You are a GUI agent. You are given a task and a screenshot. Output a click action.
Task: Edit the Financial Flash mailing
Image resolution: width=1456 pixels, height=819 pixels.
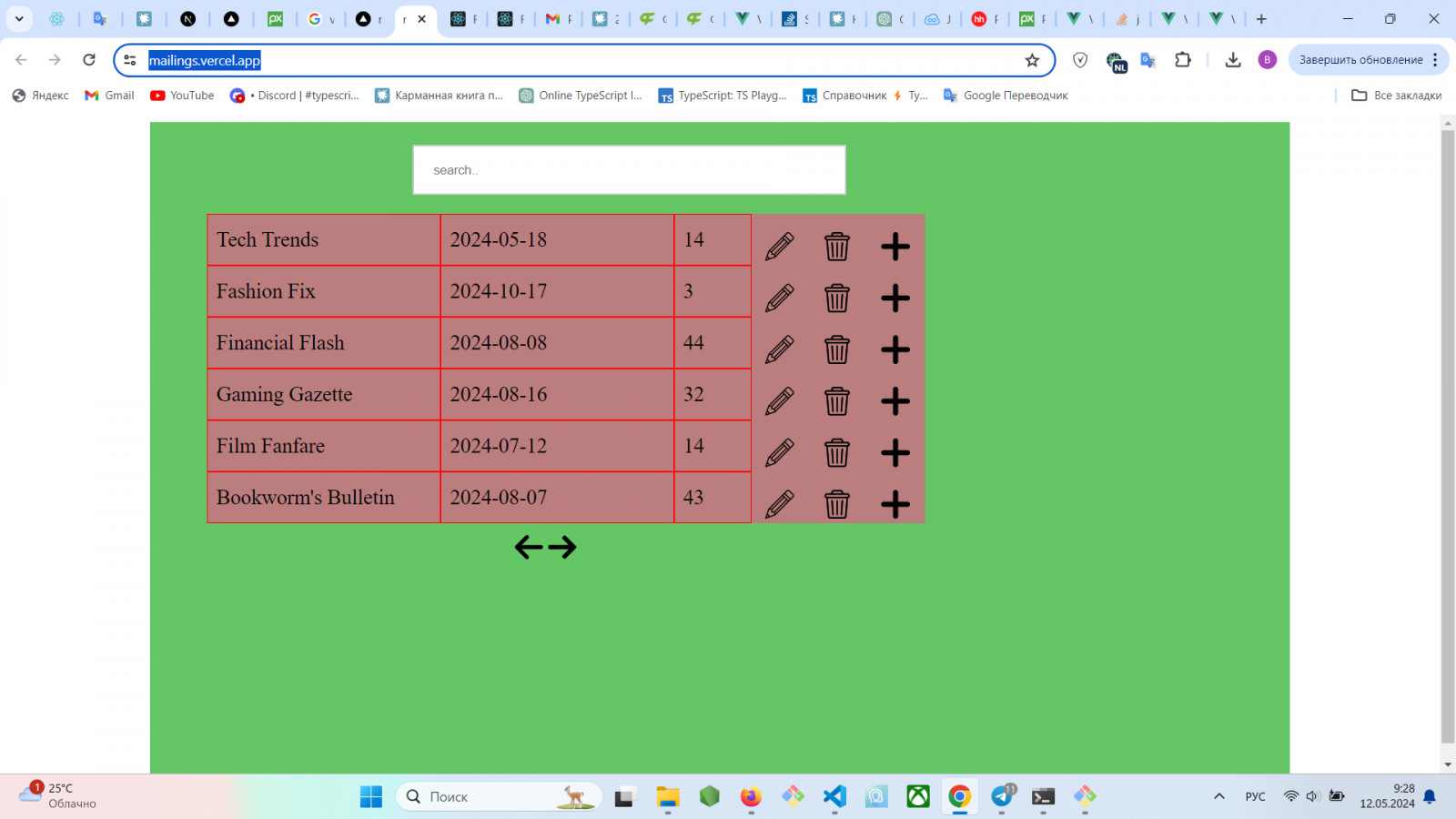[780, 349]
